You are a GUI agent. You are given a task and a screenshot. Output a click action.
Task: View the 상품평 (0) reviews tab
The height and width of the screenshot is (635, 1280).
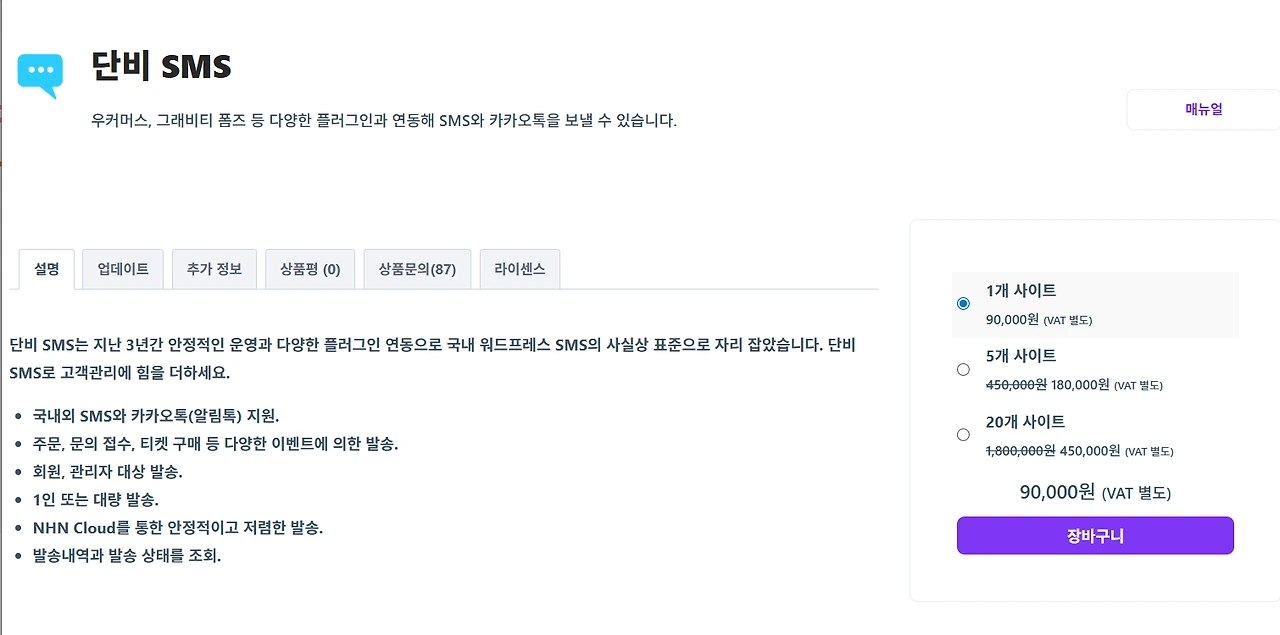(310, 269)
